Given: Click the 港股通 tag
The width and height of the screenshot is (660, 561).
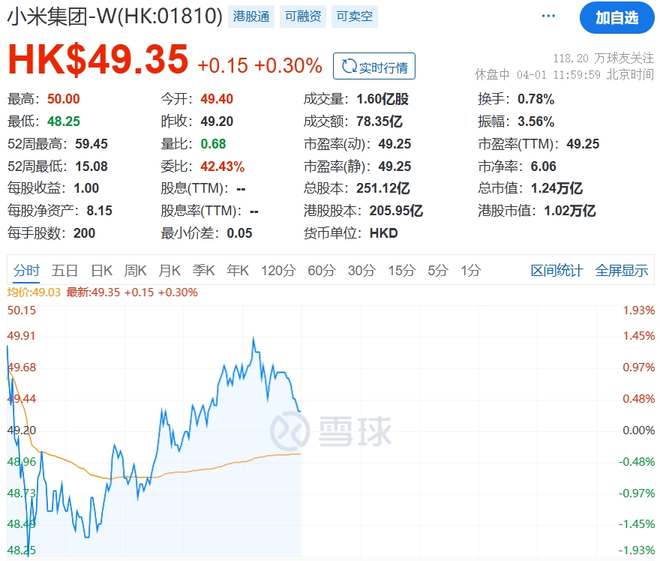Looking at the screenshot, I should pyautogui.click(x=250, y=17).
